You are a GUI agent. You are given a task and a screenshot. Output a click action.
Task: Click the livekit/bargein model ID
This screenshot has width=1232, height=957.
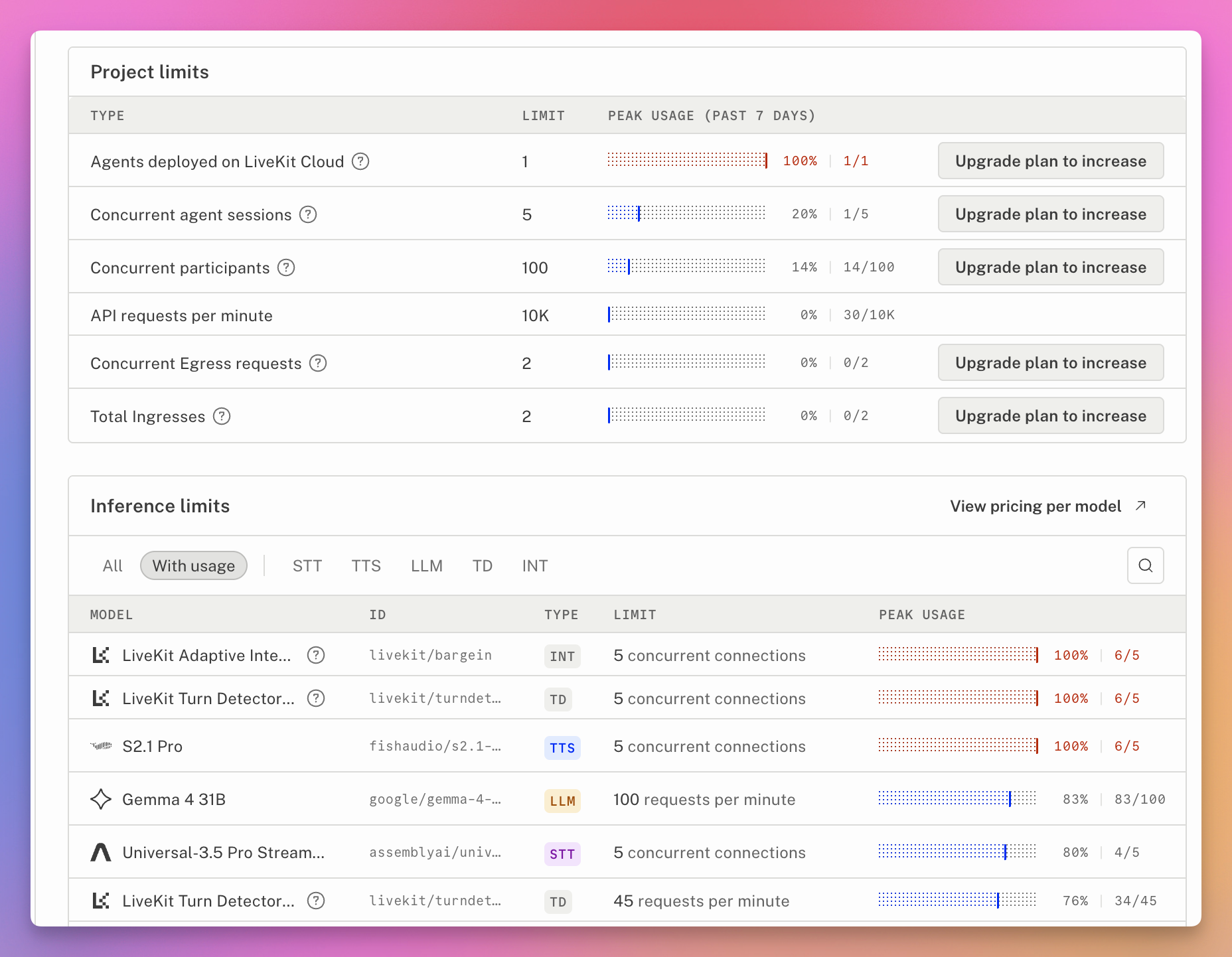click(x=431, y=655)
